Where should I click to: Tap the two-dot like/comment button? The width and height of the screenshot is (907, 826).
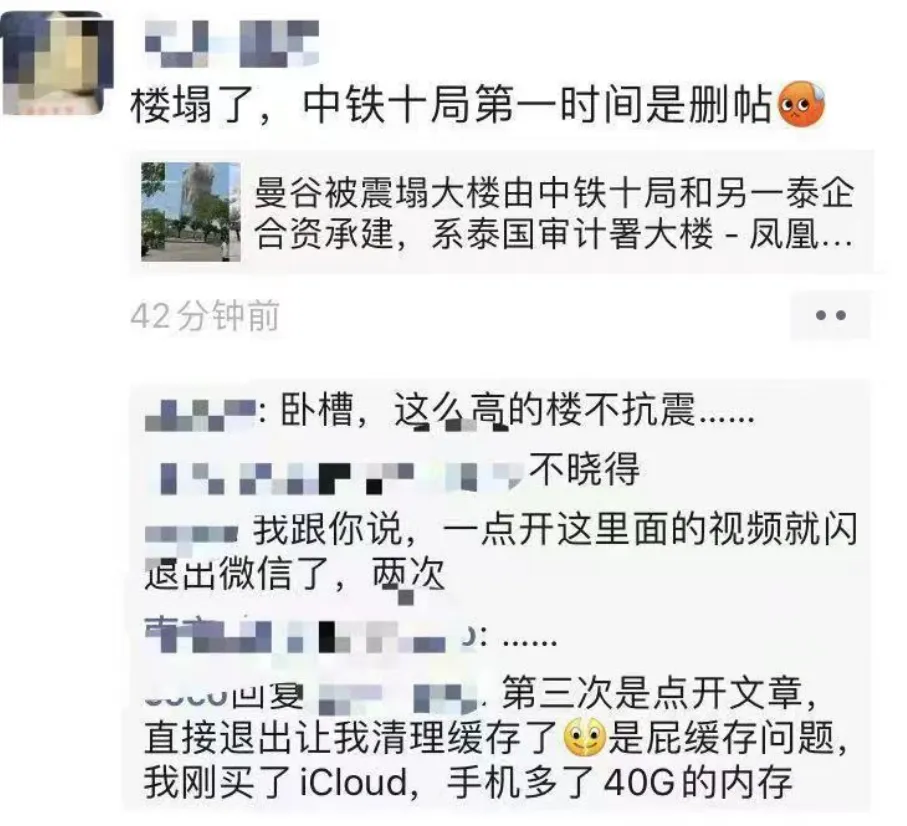(830, 315)
